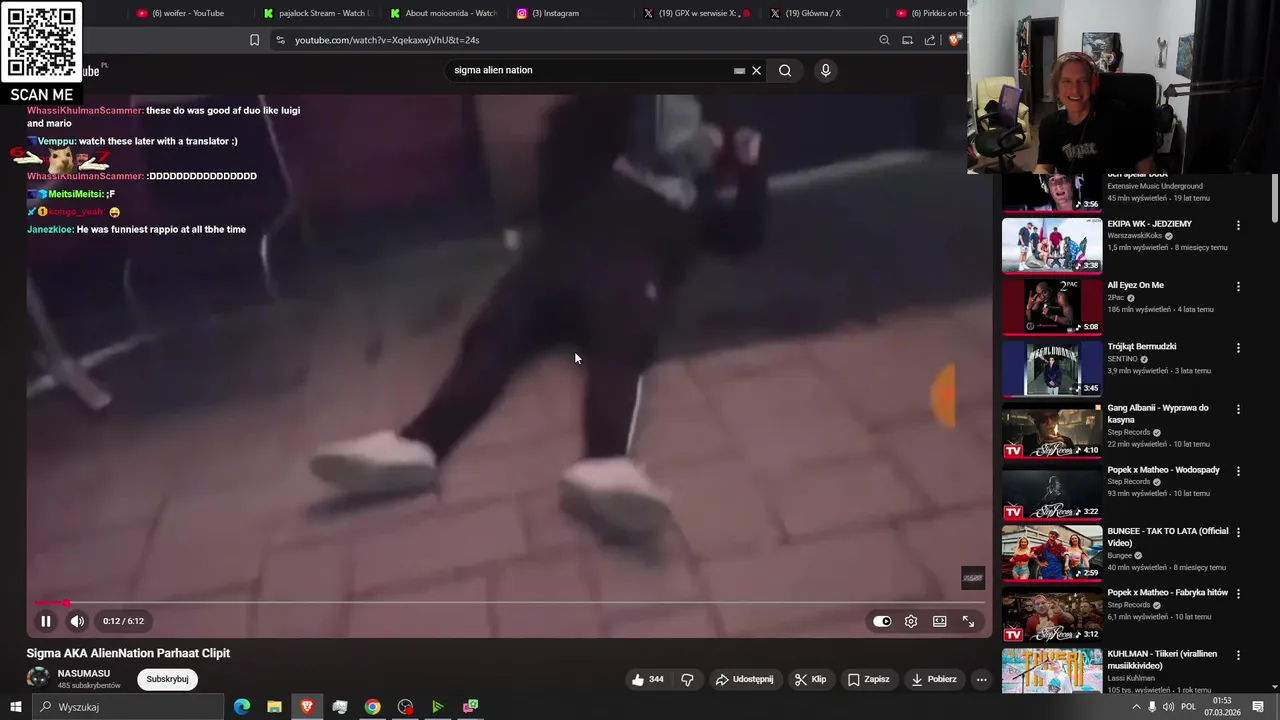Click the POL language indicator in the tray
The image size is (1280, 720).
(1189, 707)
